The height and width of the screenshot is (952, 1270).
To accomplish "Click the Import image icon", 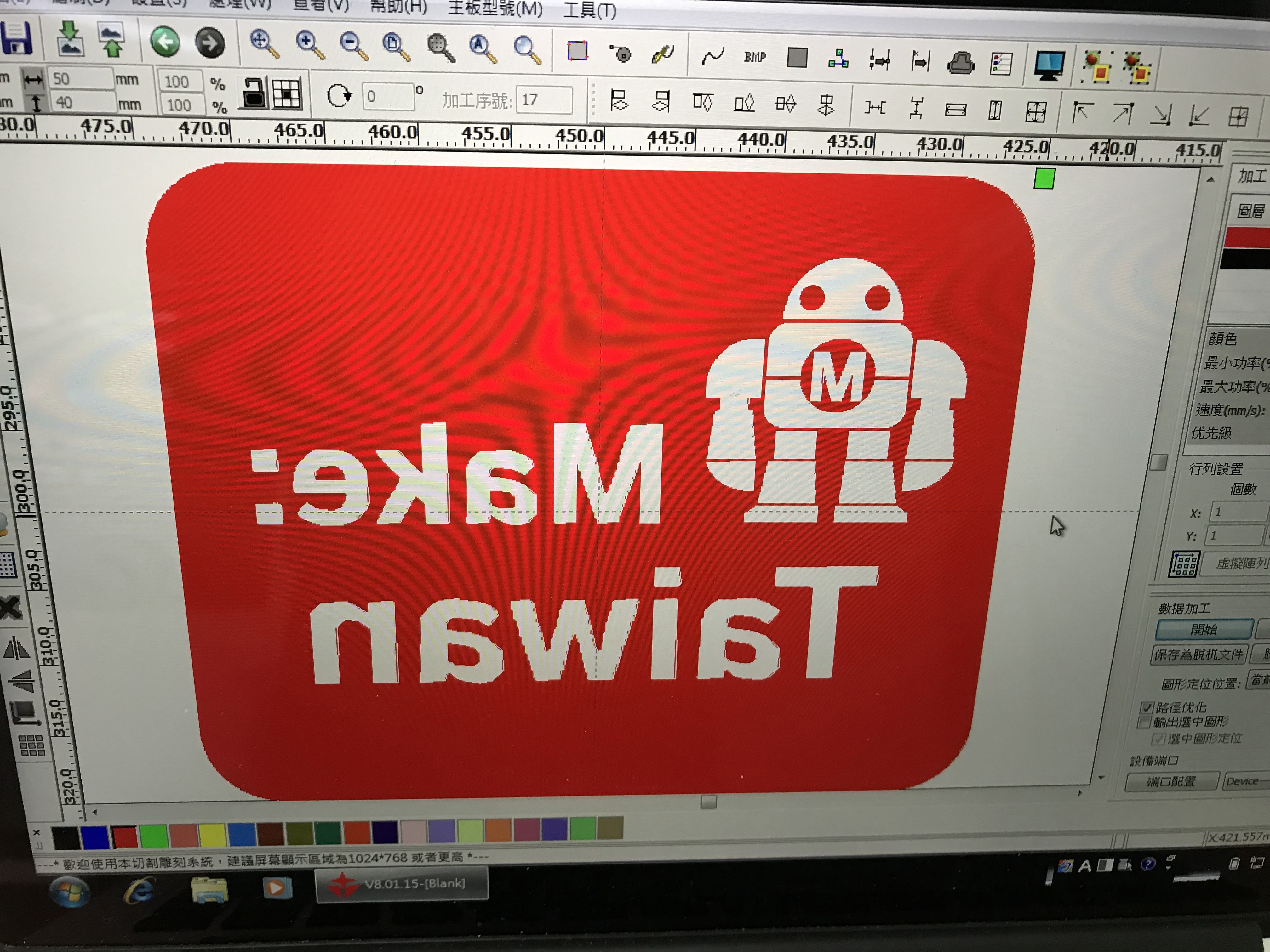I will (x=70, y=38).
